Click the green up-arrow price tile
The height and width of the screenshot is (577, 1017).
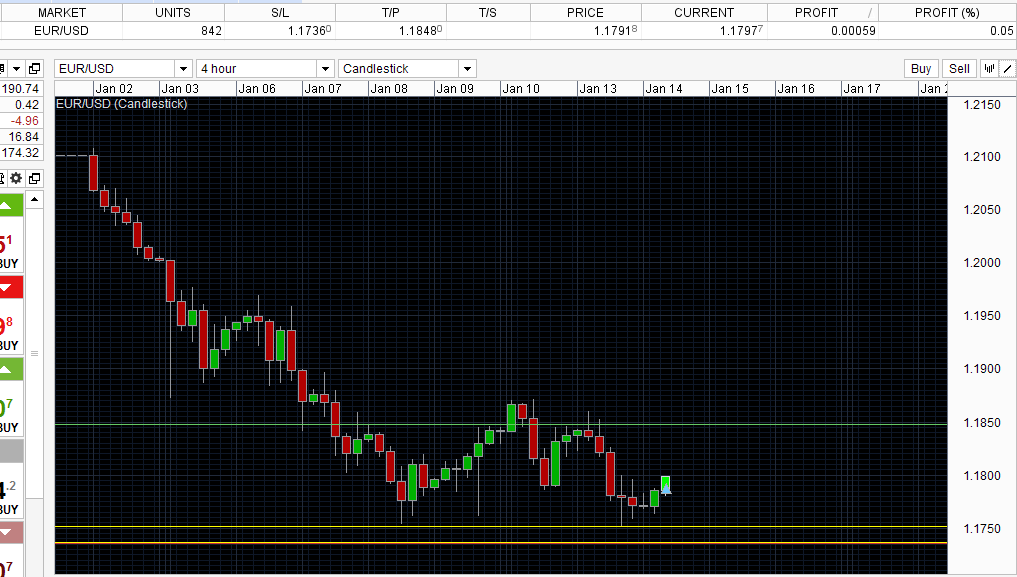click(11, 205)
